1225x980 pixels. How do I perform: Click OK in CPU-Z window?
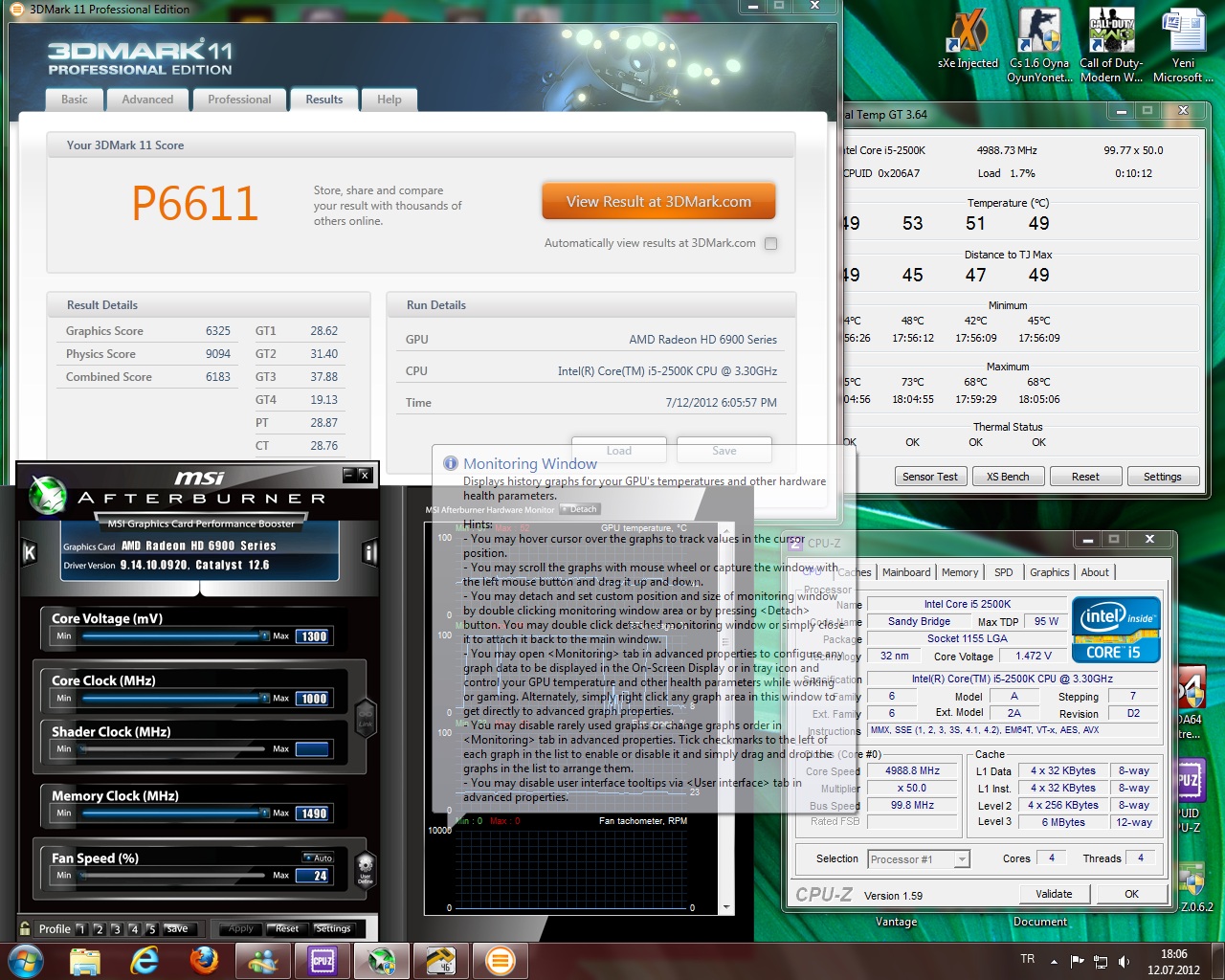(x=1132, y=894)
